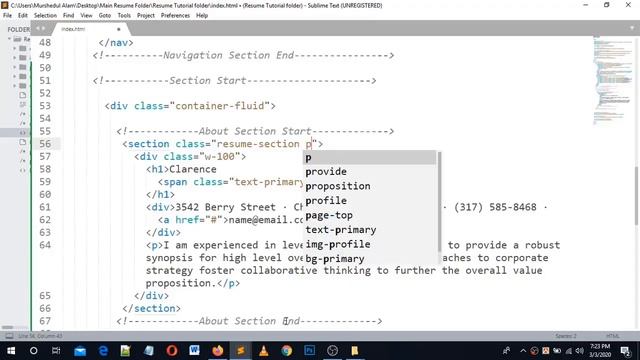Click the panel switcher icon in the status bar
This screenshot has width=640, height=360.
pyautogui.click(x=9, y=336)
